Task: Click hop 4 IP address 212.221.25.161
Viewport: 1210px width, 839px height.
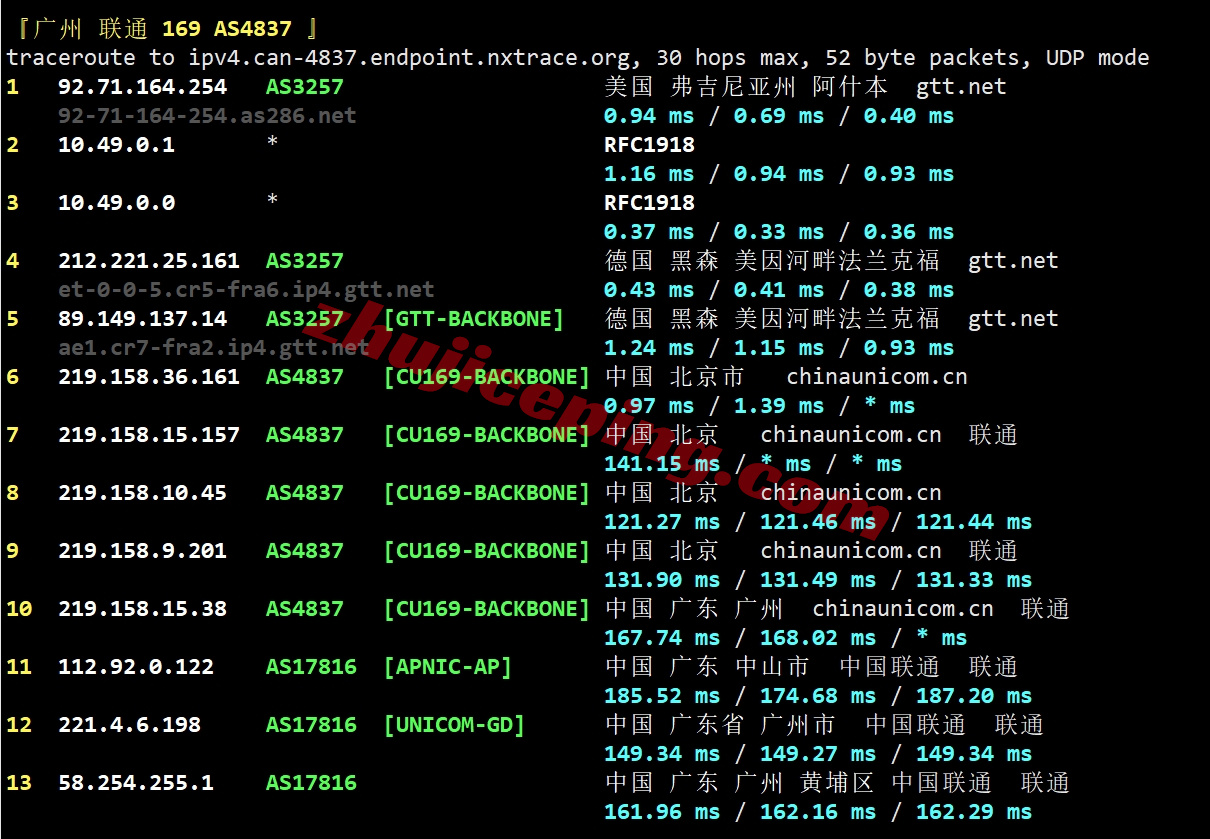Action: click(x=149, y=261)
